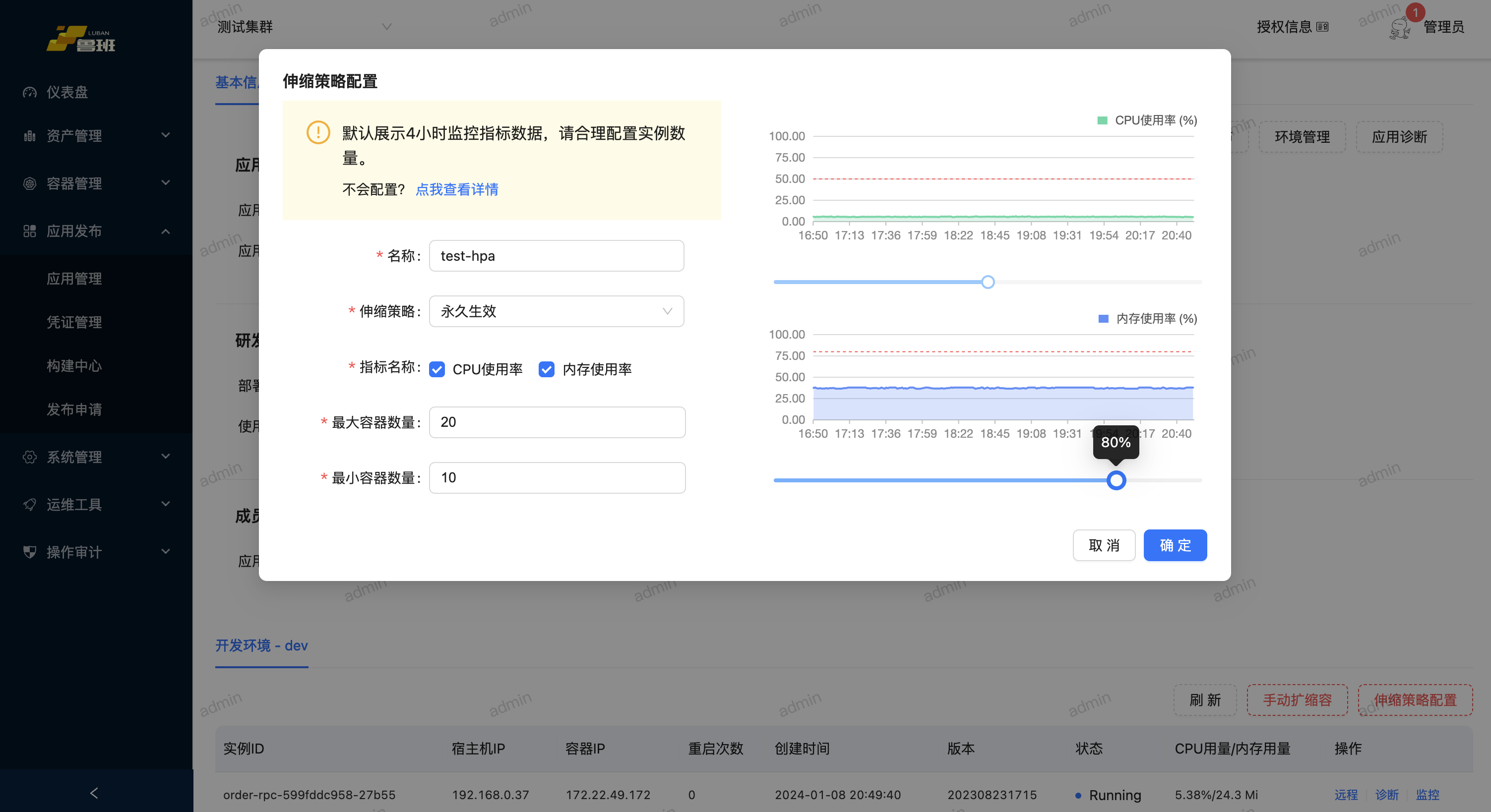Click the operation audit shield icon
This screenshot has height=812, width=1491.
30,552
